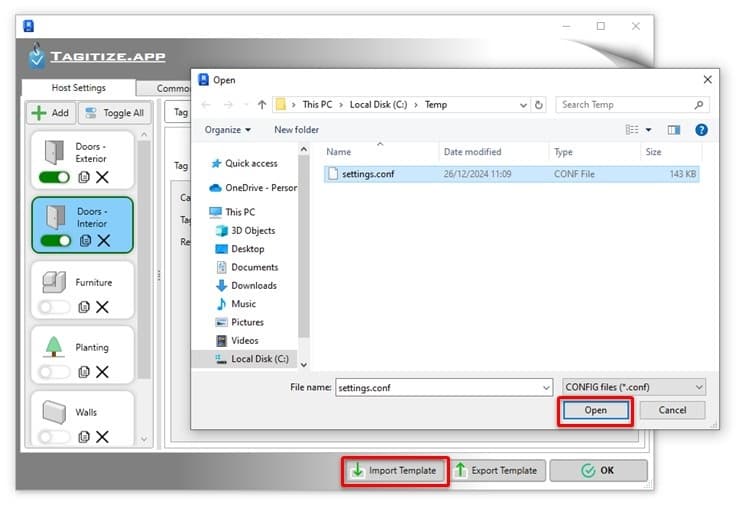
Task: Enable the Planting toggle switch
Action: click(54, 372)
